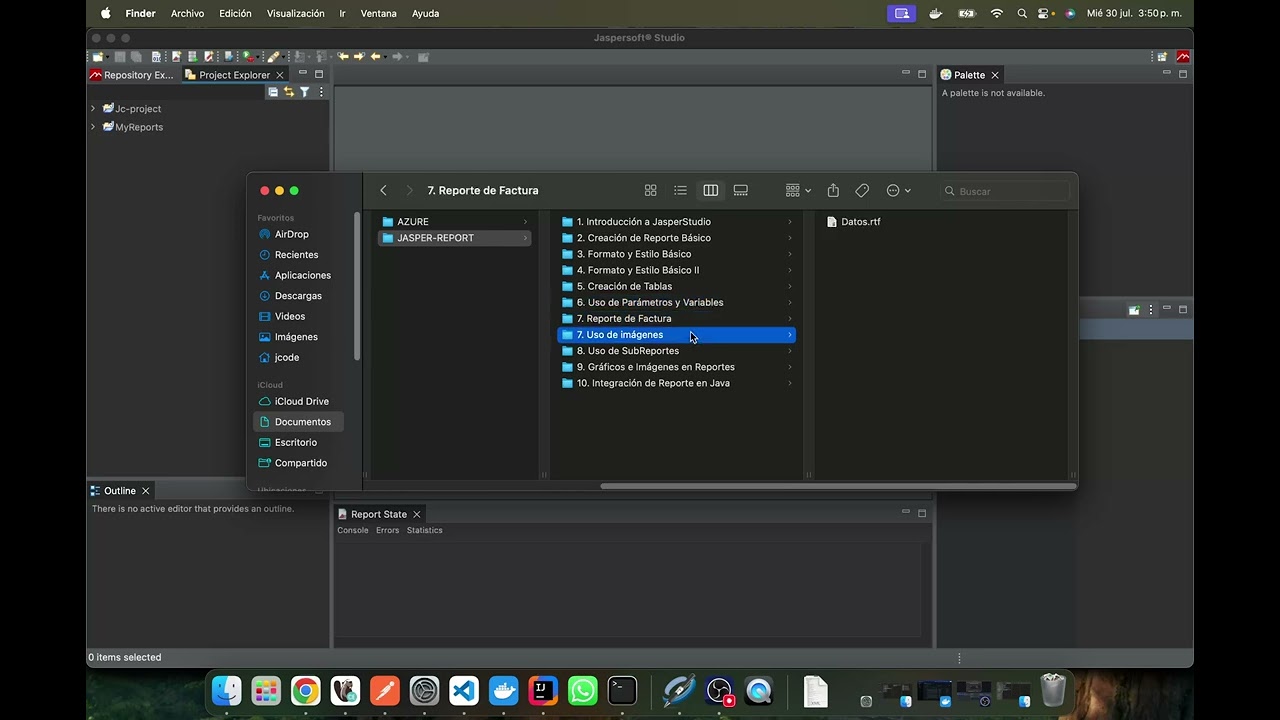The image size is (1280, 720).
Task: Open Escritorio in Finder sidebar
Action: click(x=295, y=442)
